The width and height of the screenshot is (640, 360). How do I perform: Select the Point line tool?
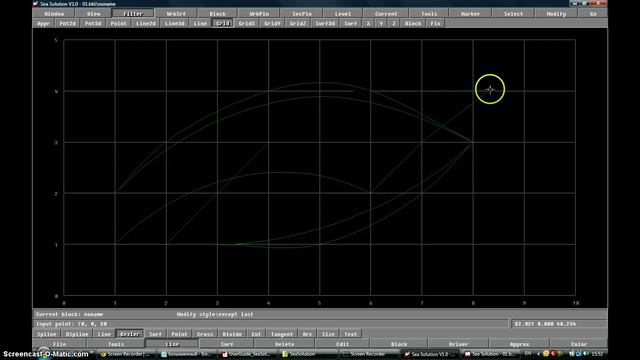[x=179, y=334]
